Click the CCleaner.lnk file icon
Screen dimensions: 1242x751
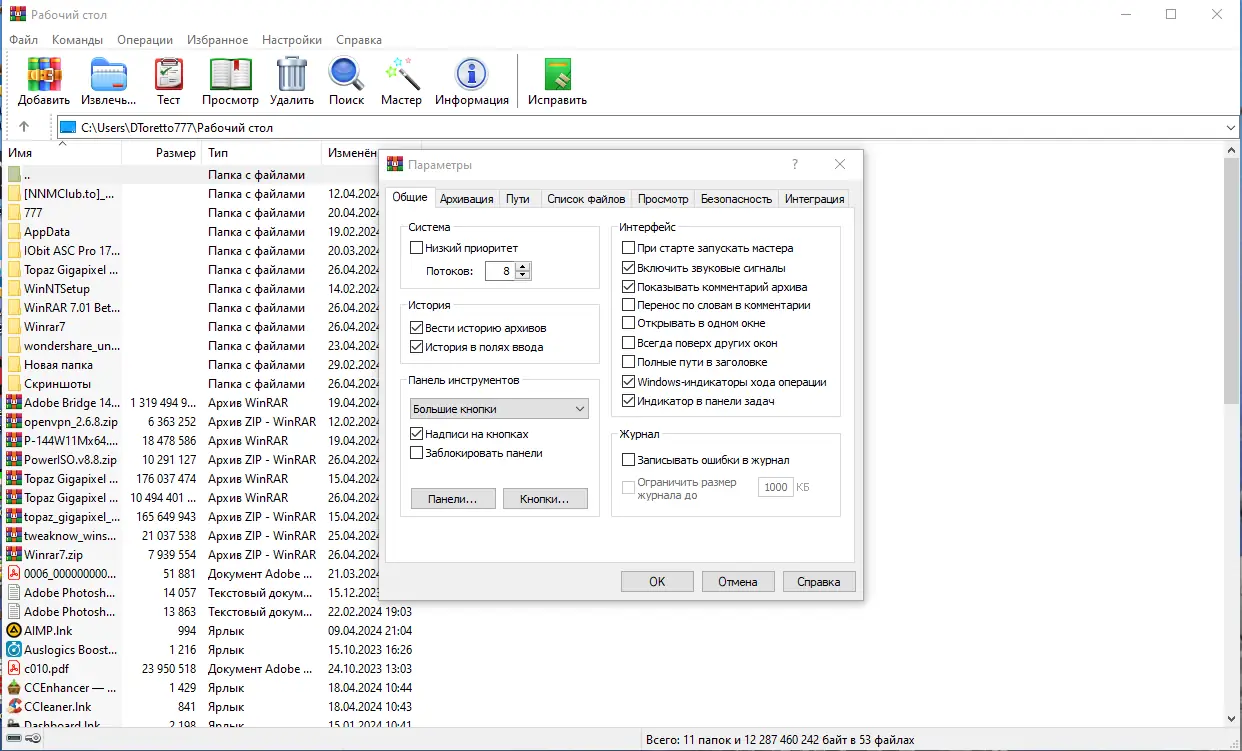[x=14, y=707]
